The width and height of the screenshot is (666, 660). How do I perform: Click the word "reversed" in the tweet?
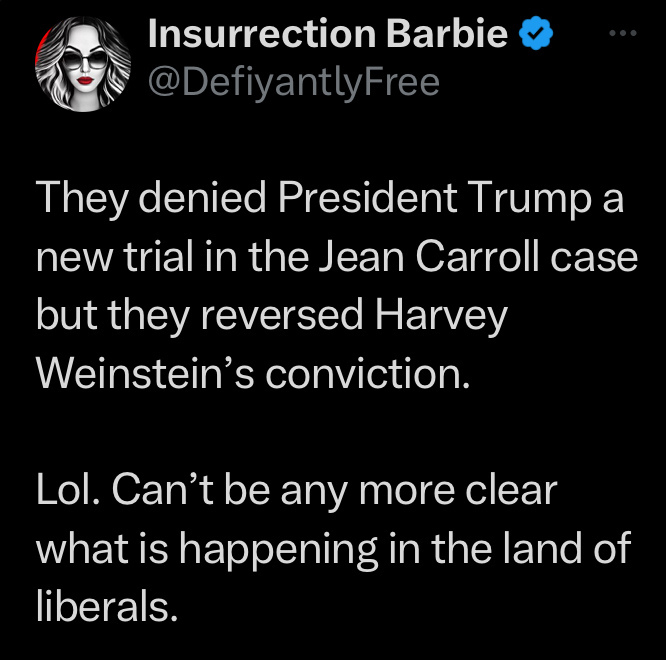point(277,315)
